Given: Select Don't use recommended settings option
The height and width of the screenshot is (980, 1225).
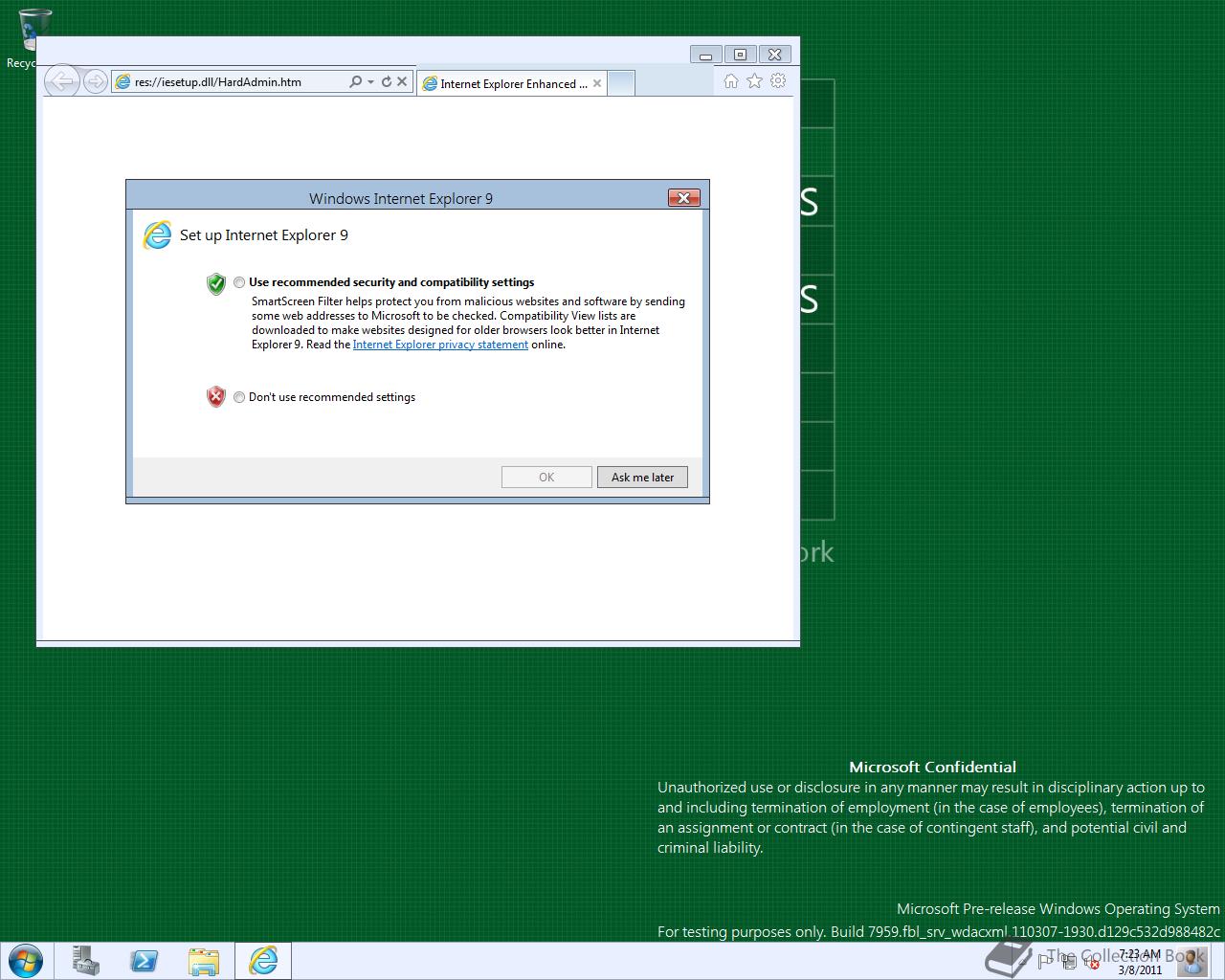Looking at the screenshot, I should click(239, 397).
